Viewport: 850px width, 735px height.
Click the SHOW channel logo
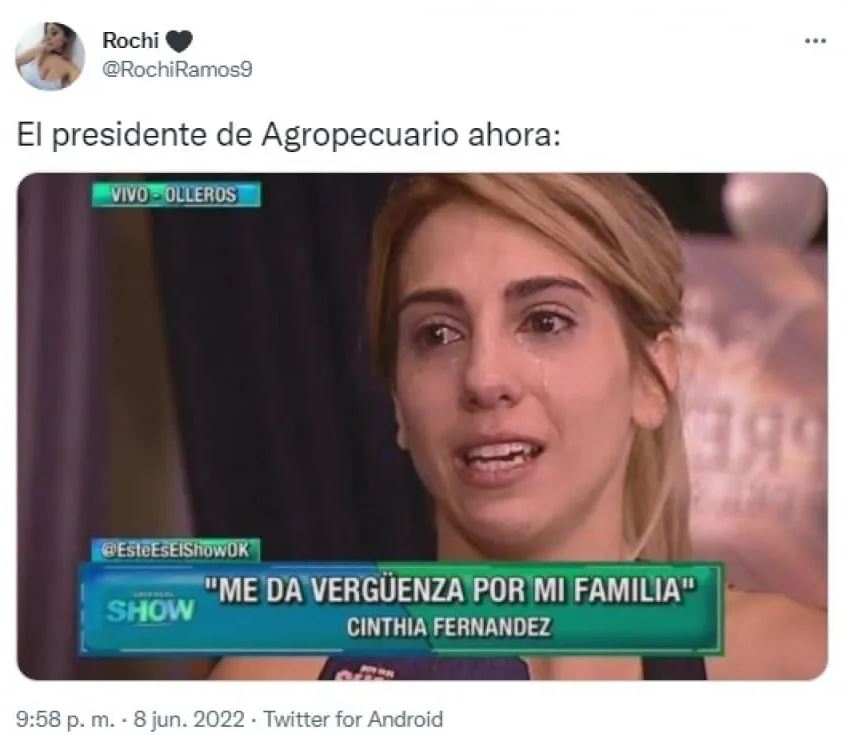(x=150, y=610)
